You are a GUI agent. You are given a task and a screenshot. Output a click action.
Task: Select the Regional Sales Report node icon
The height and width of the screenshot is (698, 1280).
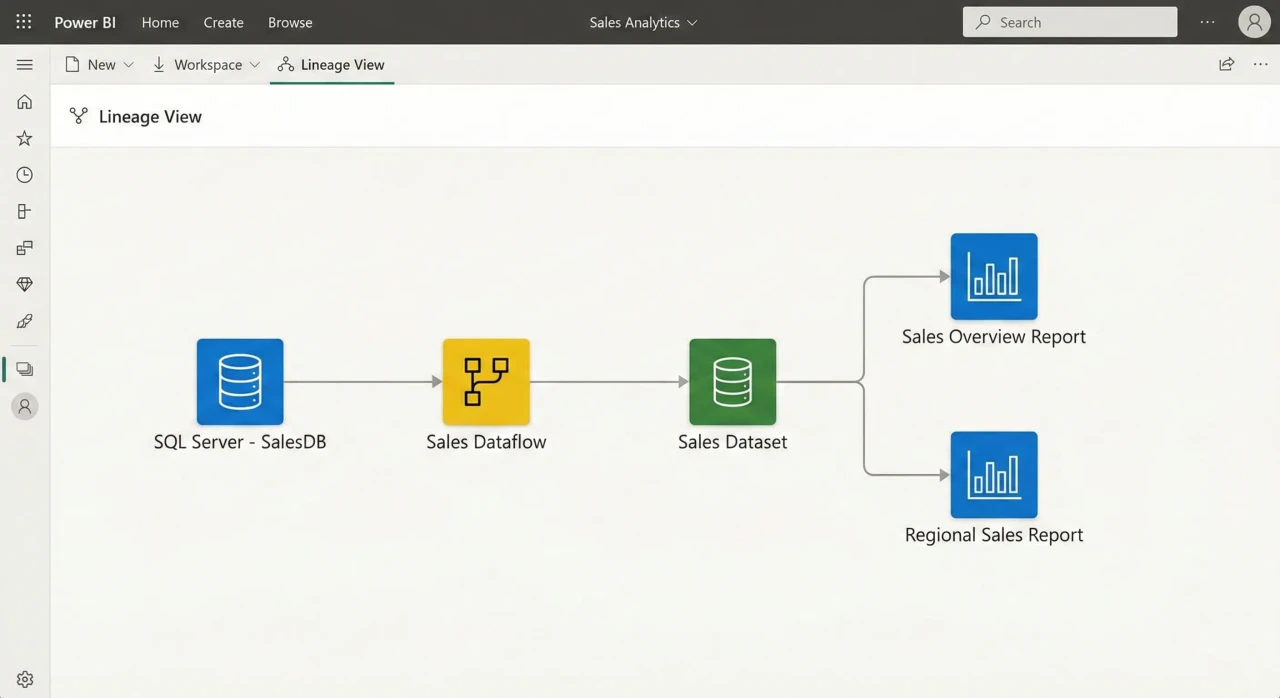(994, 475)
